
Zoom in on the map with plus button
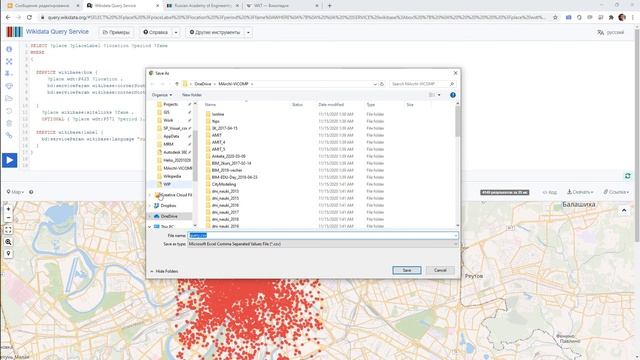click(8, 209)
